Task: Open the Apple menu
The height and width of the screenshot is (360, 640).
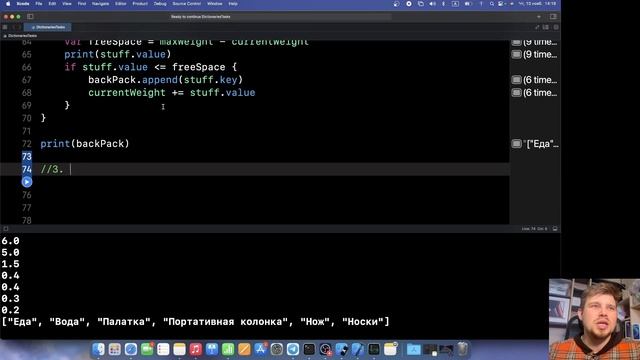Action: 8,4
